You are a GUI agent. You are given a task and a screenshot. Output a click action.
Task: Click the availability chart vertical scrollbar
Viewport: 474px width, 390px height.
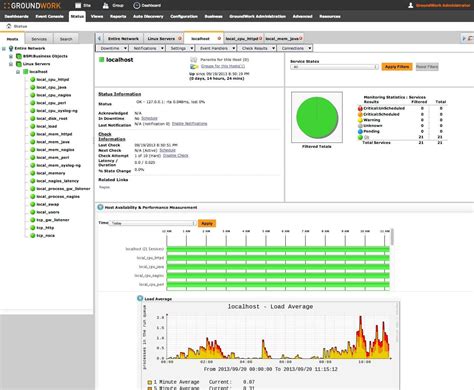[x=392, y=237]
